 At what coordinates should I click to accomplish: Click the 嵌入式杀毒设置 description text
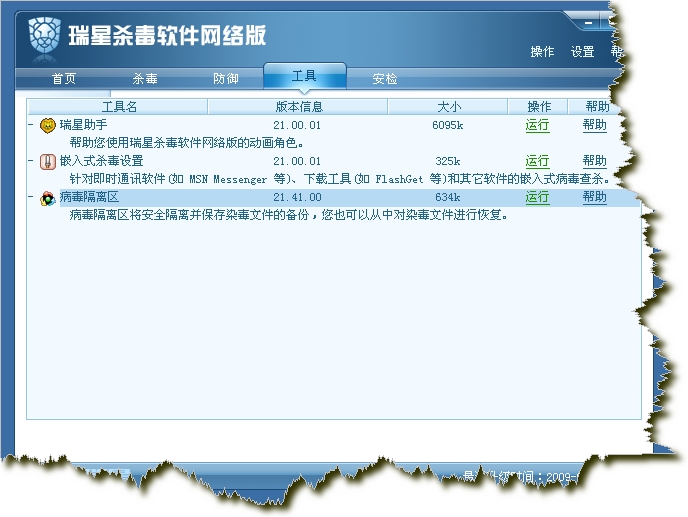tap(340, 179)
